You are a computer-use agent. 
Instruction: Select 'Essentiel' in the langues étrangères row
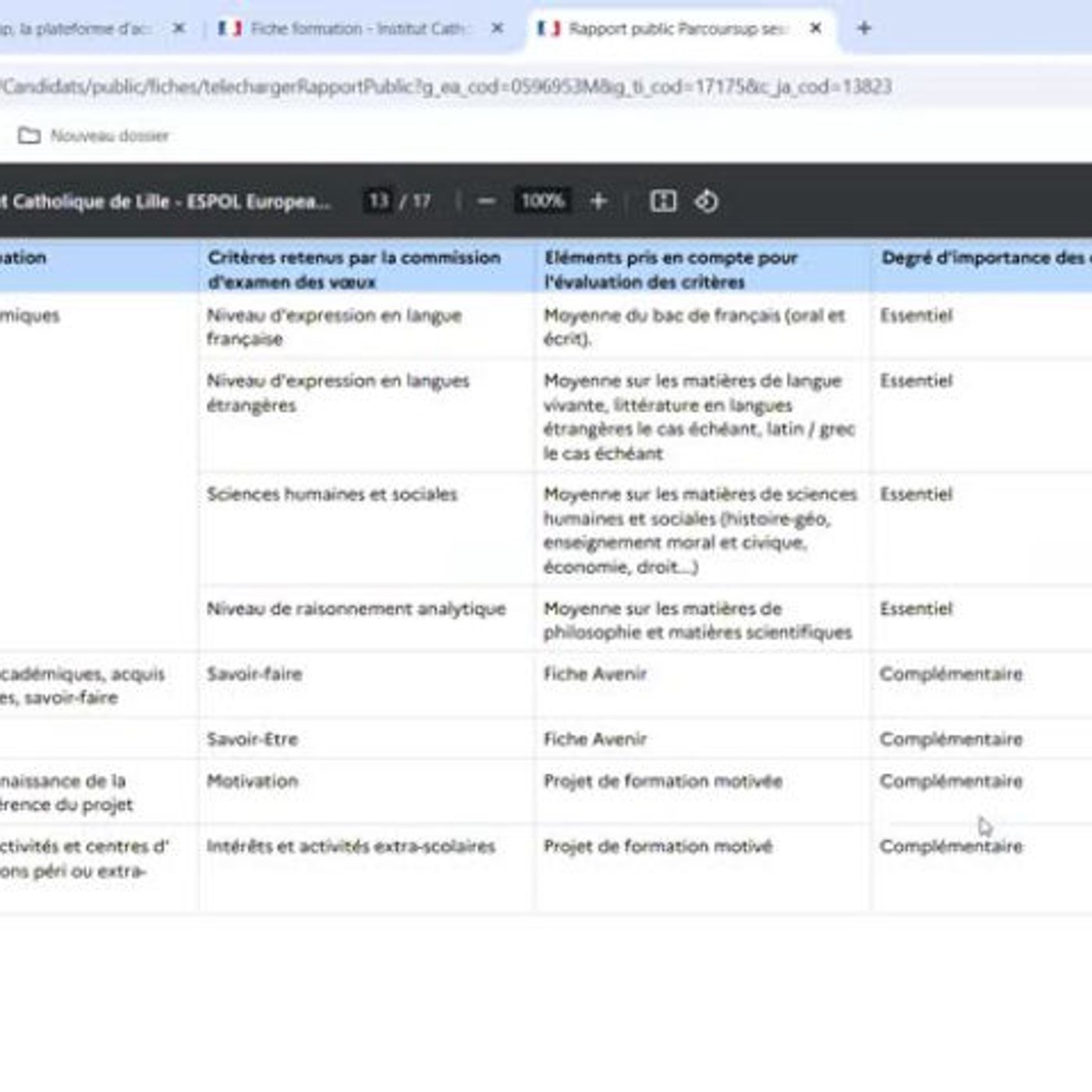click(x=916, y=381)
